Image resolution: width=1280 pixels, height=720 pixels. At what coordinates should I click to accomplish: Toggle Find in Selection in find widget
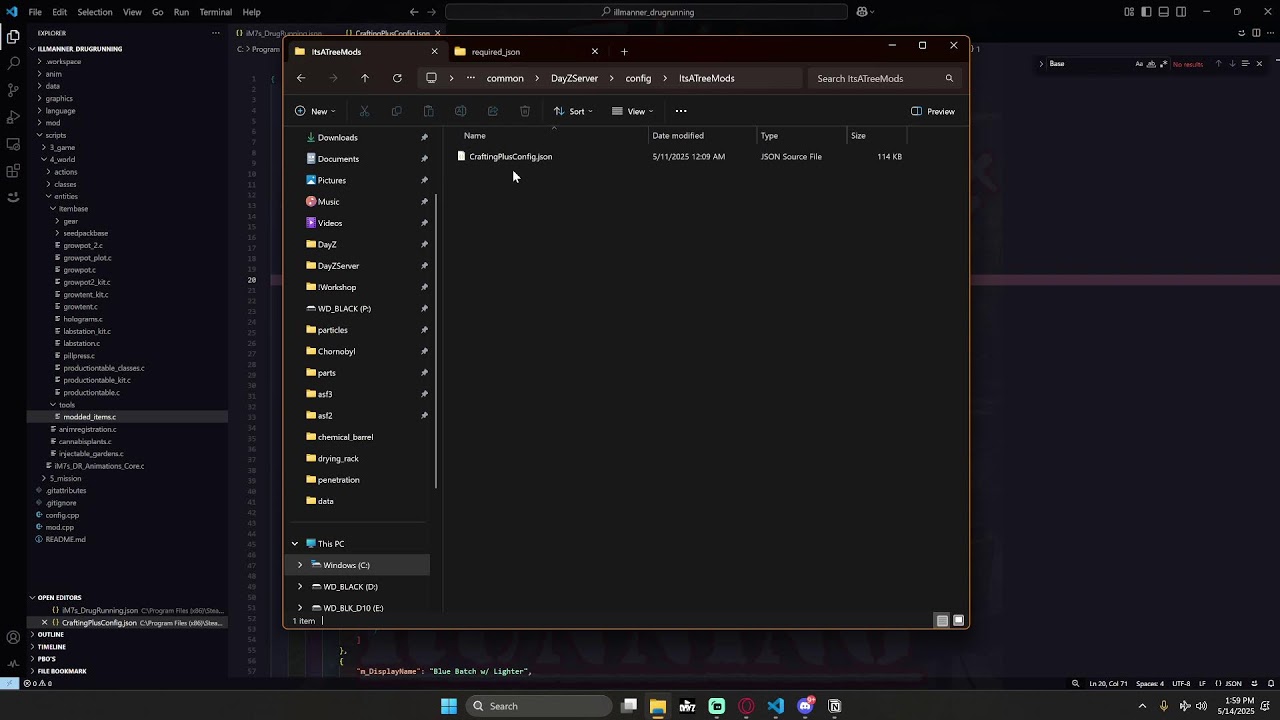(1245, 64)
